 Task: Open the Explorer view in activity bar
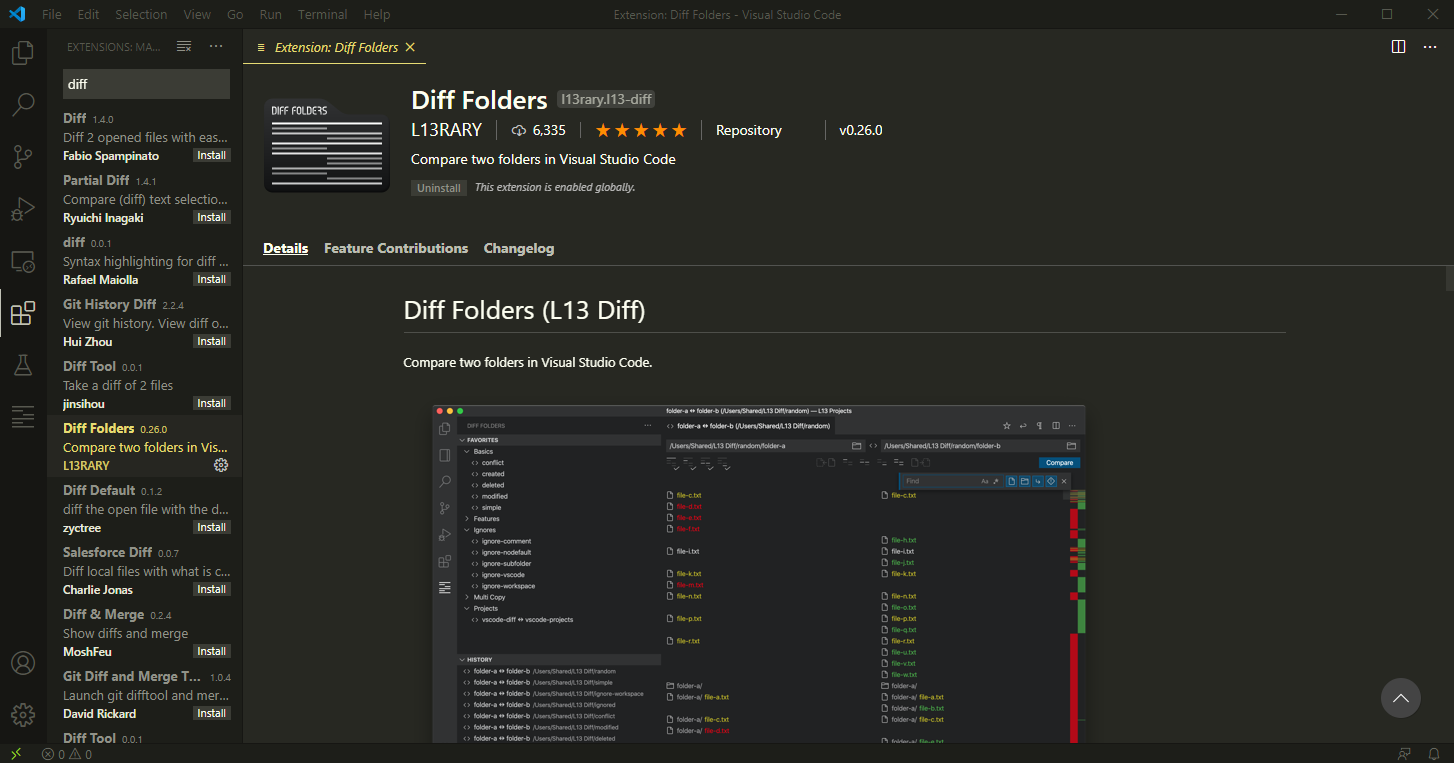[23, 51]
